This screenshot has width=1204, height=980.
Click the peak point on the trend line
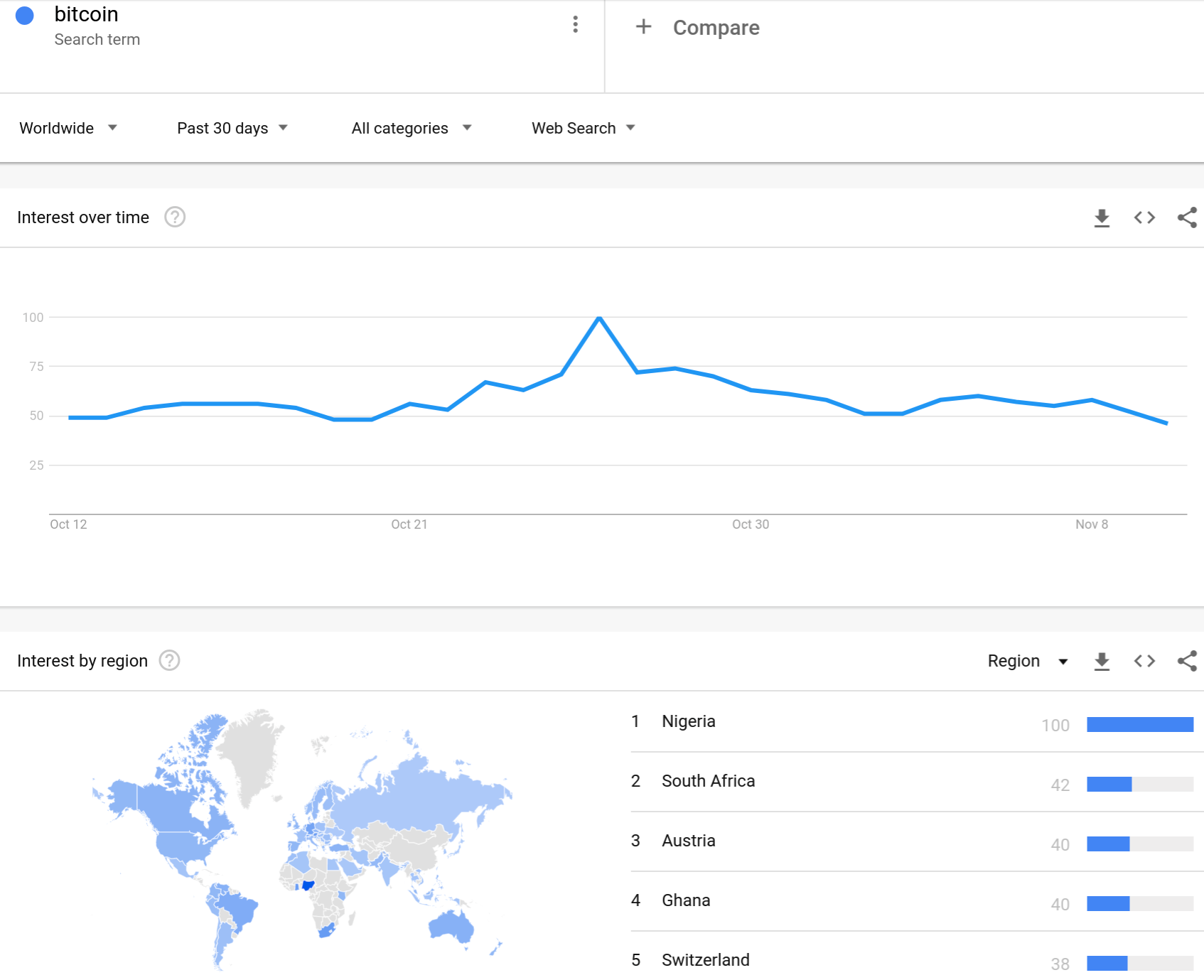[599, 318]
